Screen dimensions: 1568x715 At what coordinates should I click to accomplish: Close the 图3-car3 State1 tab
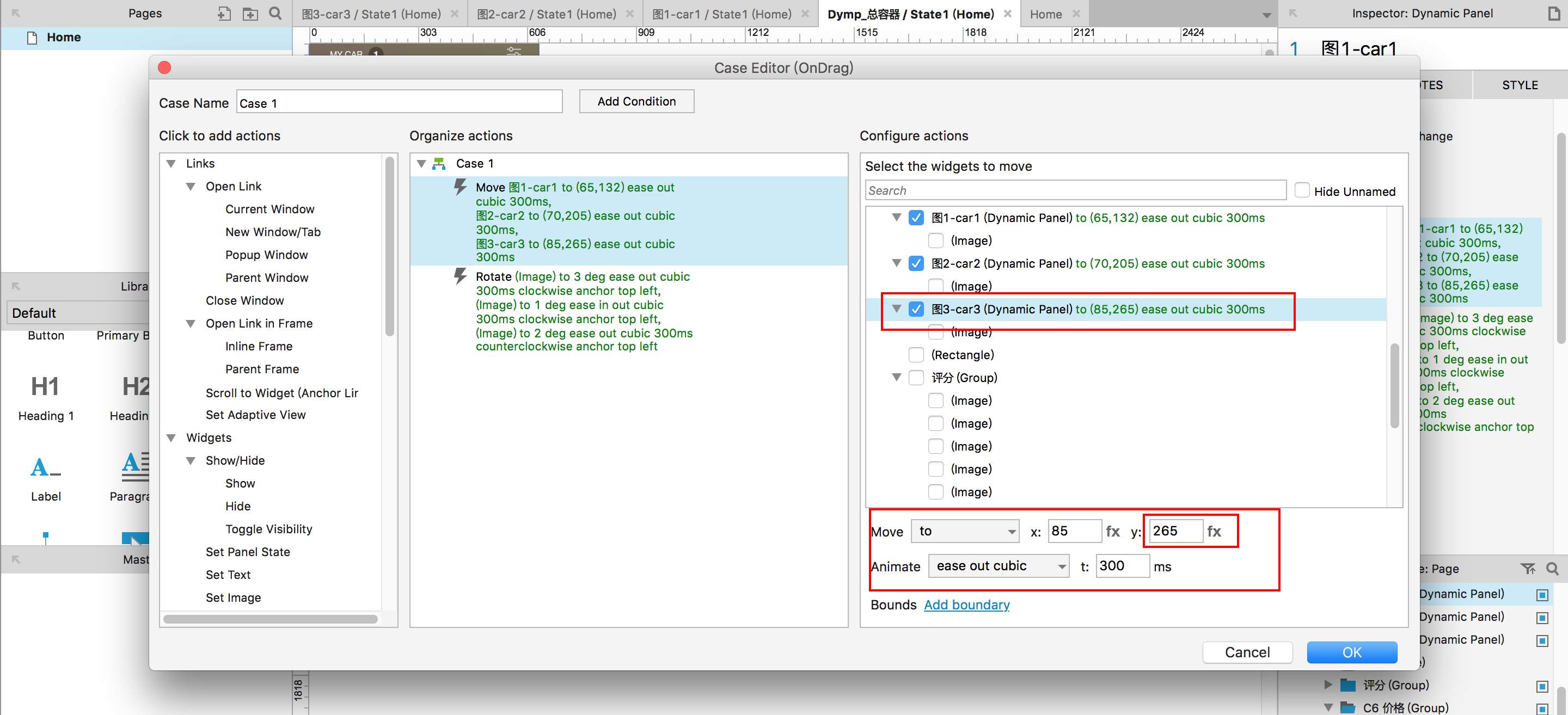tap(454, 14)
